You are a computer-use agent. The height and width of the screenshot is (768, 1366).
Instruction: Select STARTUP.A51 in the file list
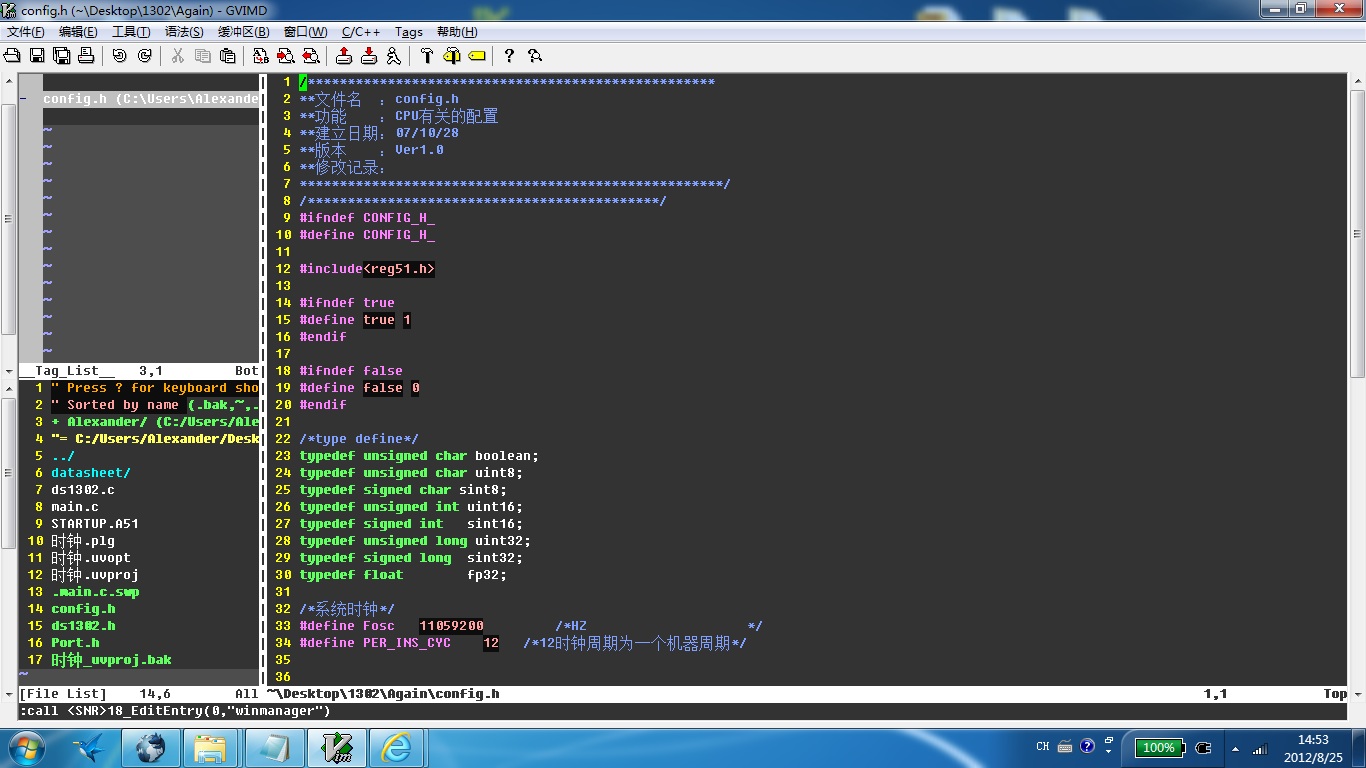pyautogui.click(x=95, y=524)
